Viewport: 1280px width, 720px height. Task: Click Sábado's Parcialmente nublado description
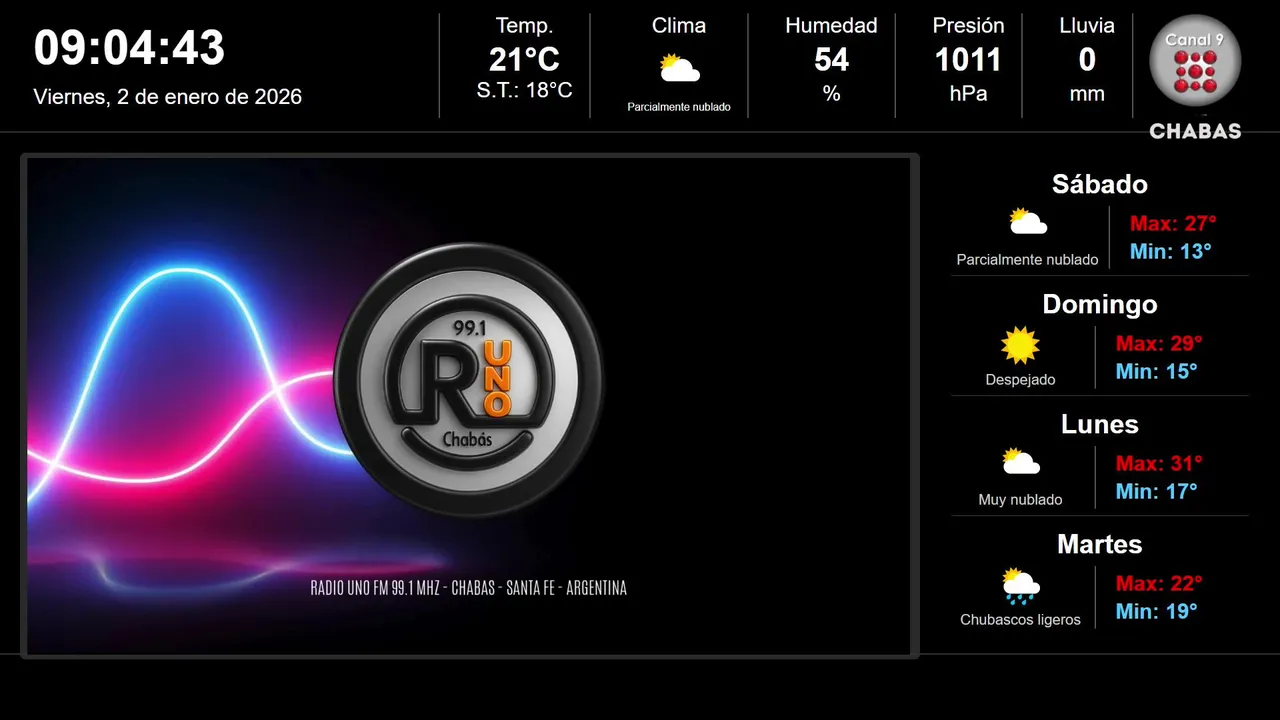point(1027,260)
